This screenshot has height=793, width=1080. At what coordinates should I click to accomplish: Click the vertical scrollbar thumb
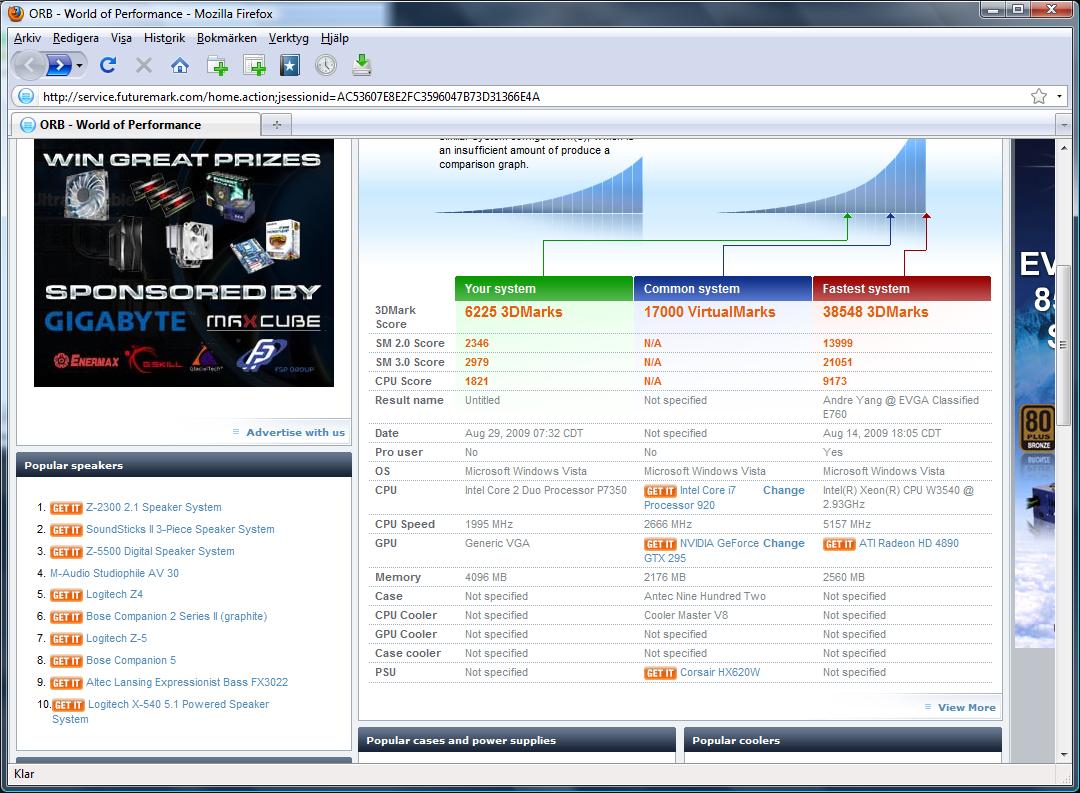point(1063,347)
